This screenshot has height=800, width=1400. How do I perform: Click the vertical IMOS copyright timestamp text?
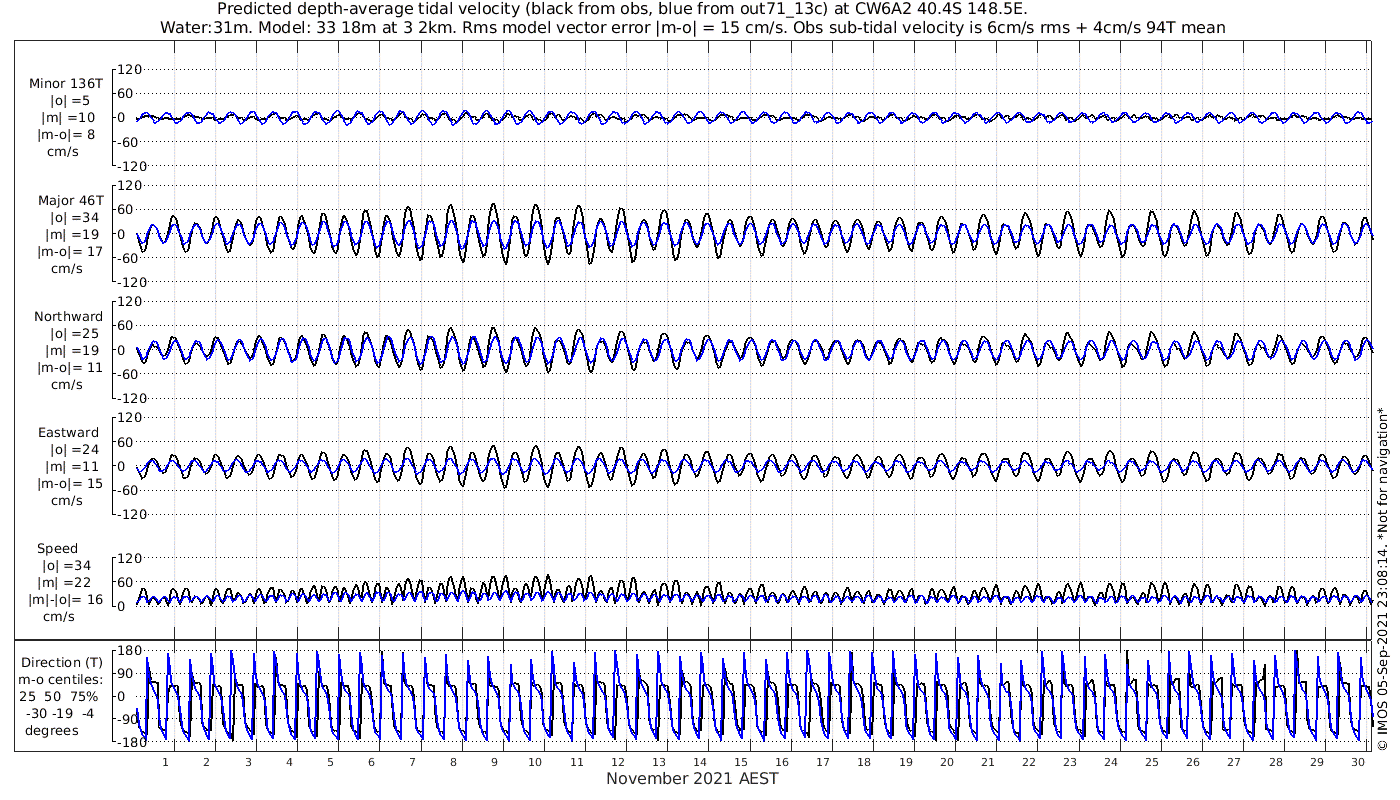(1383, 580)
